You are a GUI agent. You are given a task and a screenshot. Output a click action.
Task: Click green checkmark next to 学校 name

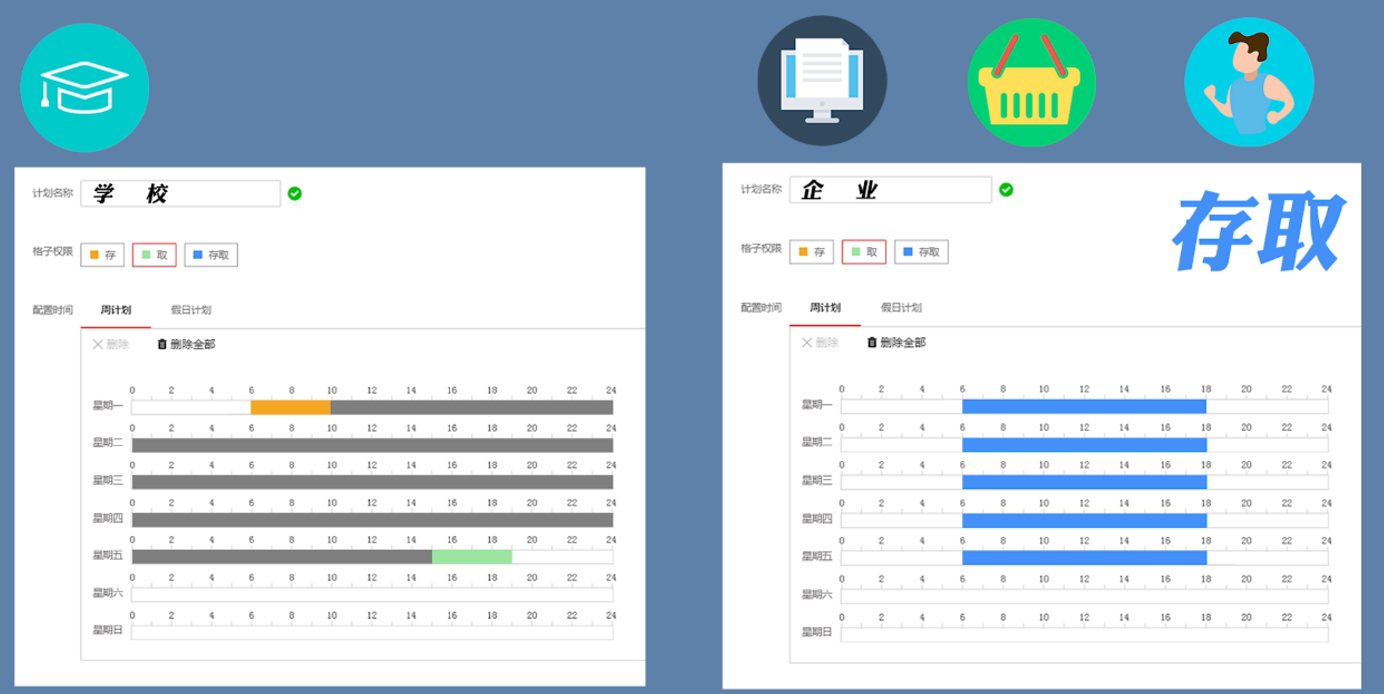(x=294, y=193)
